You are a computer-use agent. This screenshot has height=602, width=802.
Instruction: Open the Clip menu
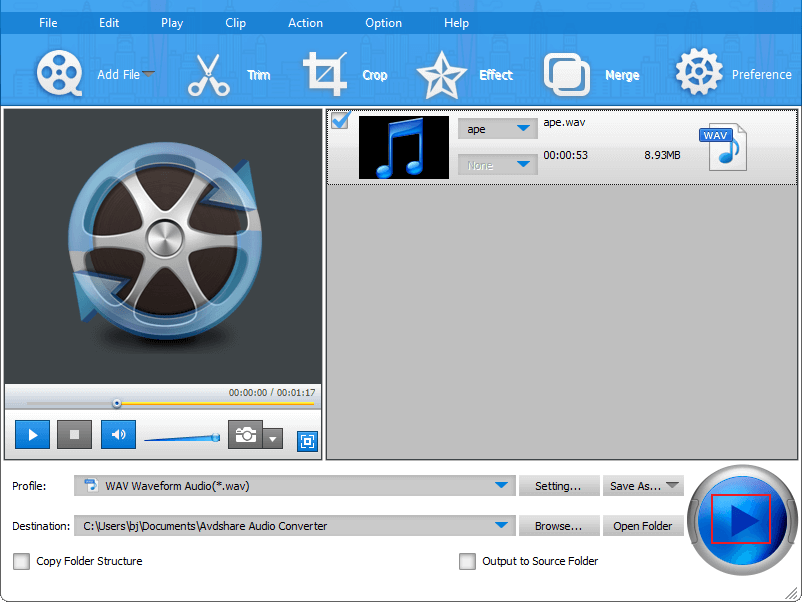235,22
